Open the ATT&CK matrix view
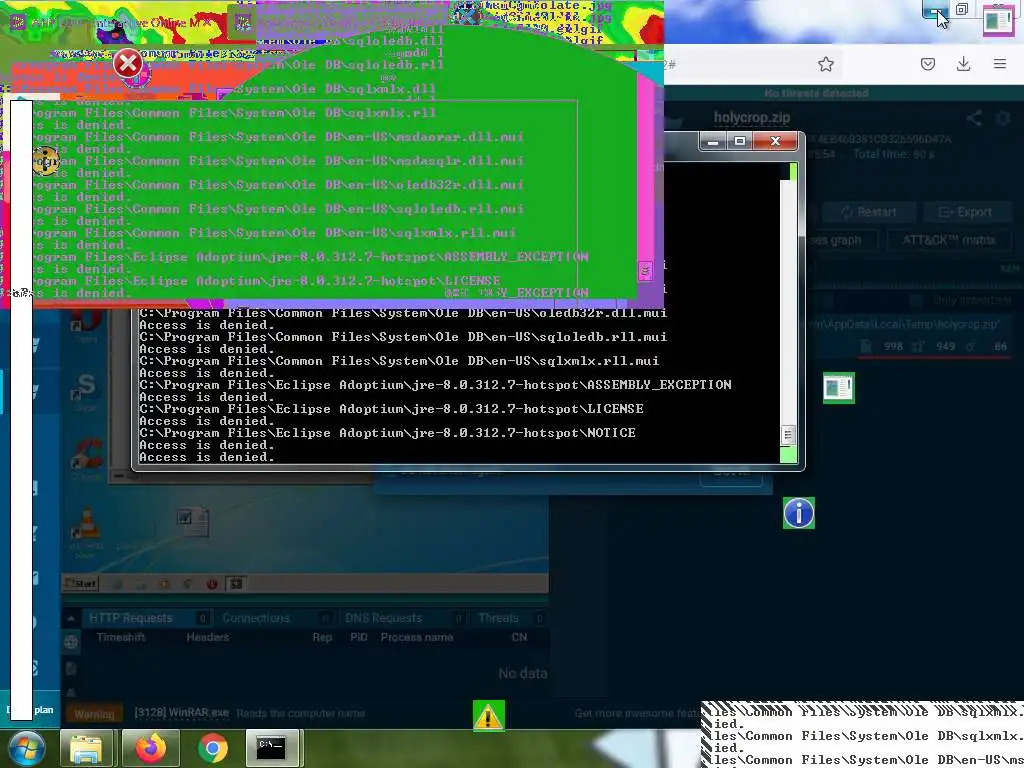This screenshot has width=1024, height=768. [x=949, y=240]
